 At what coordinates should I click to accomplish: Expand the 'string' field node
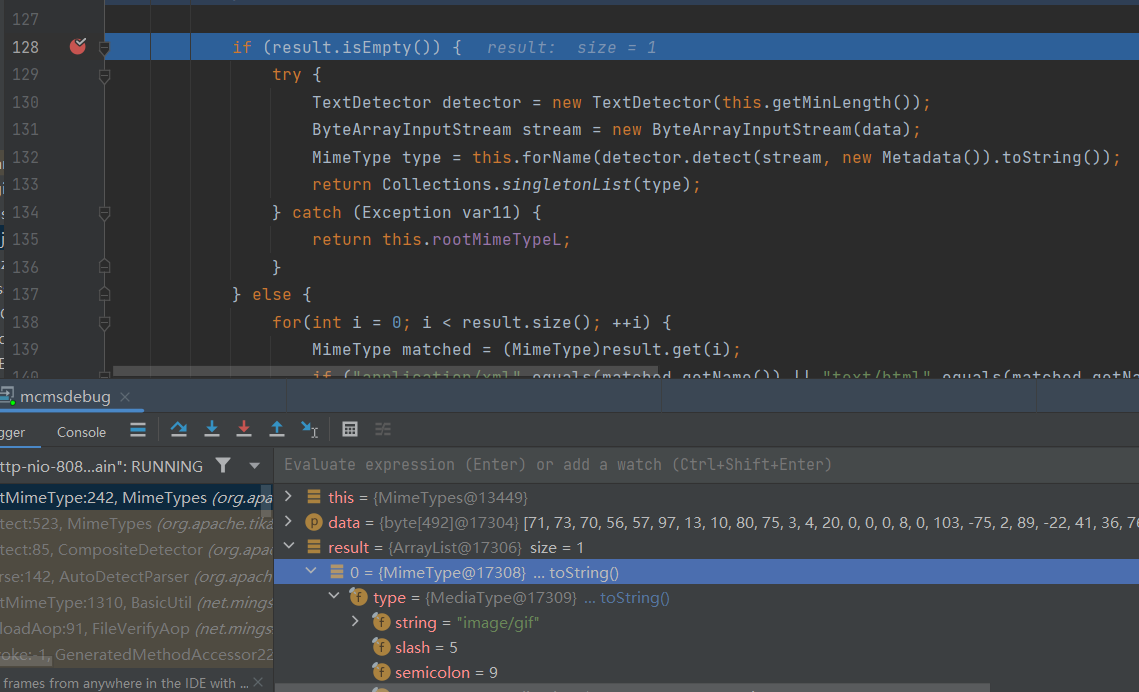[355, 622]
